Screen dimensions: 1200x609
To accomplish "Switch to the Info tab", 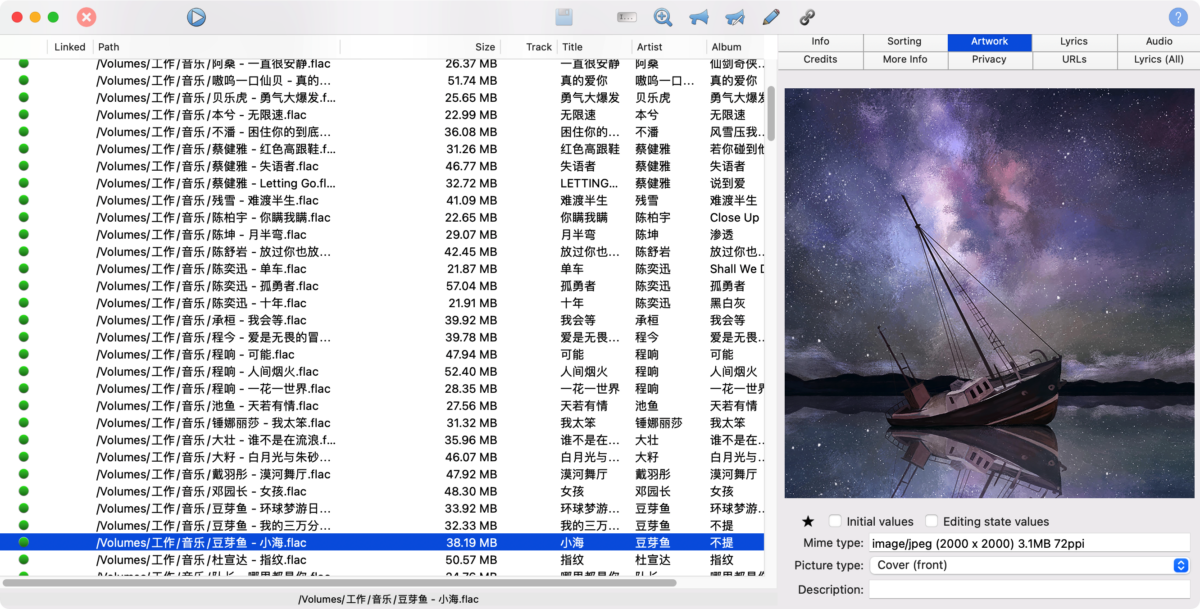I will 820,42.
